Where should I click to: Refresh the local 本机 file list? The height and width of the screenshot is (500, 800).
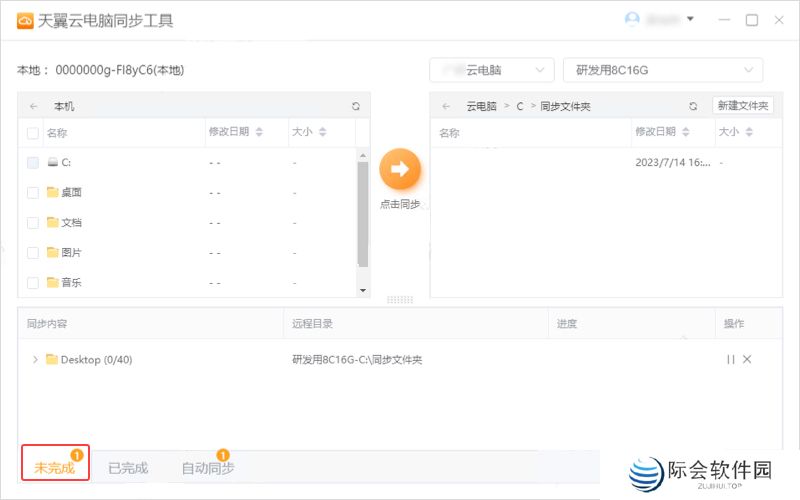tap(356, 106)
